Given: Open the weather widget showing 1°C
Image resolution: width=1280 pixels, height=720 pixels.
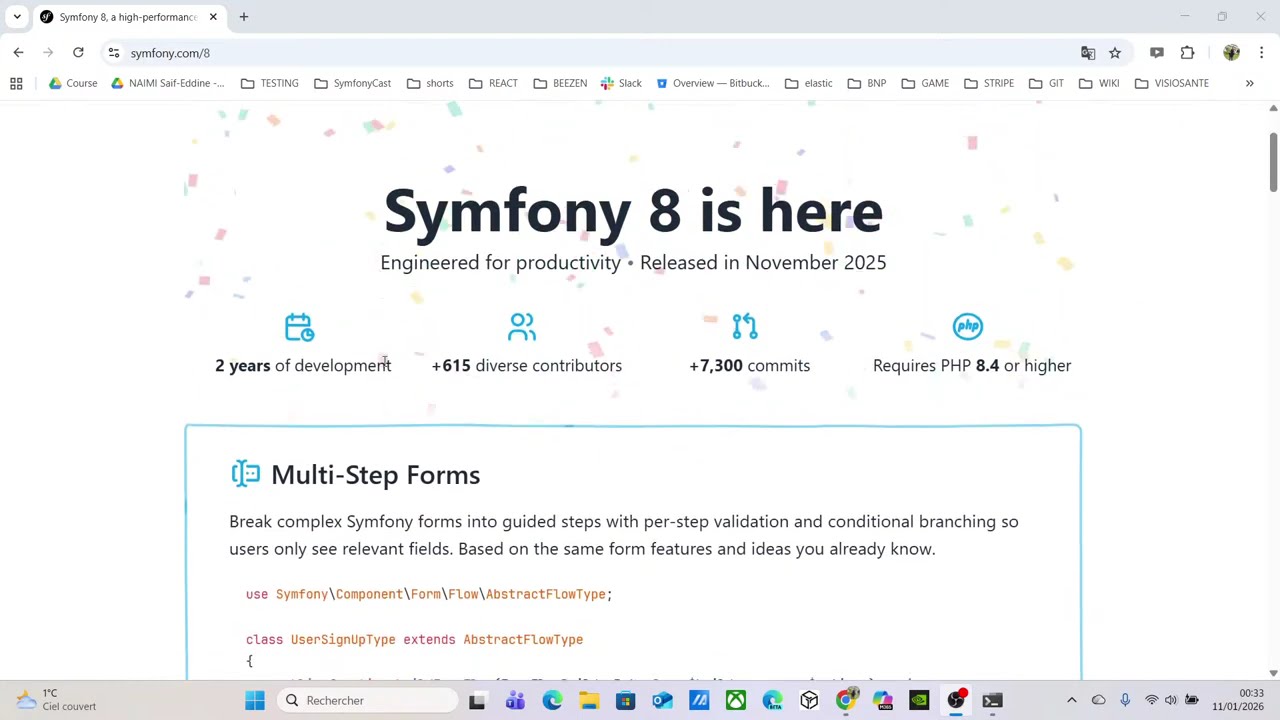Looking at the screenshot, I should 55,699.
